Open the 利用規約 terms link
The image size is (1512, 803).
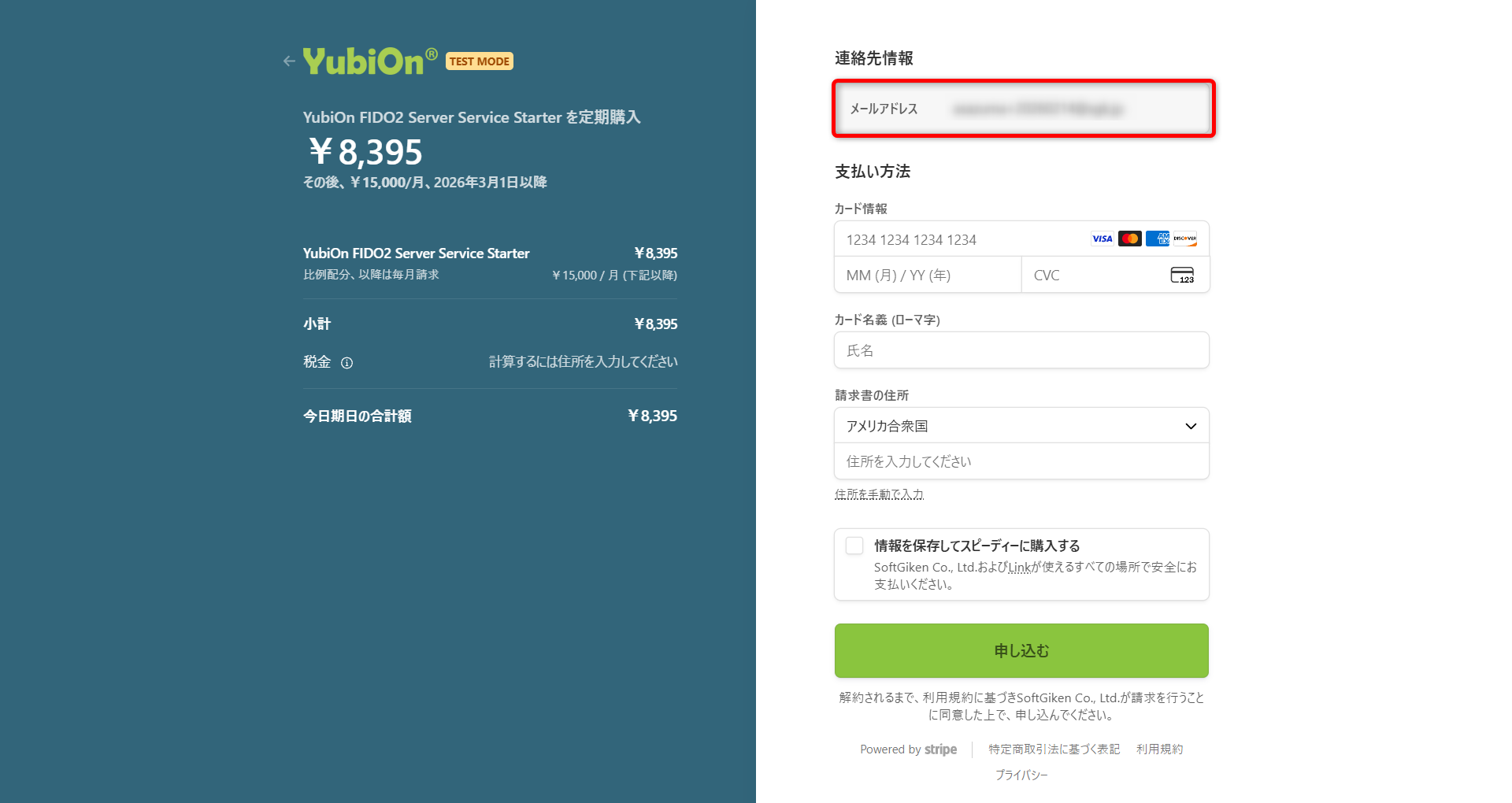pyautogui.click(x=1159, y=749)
